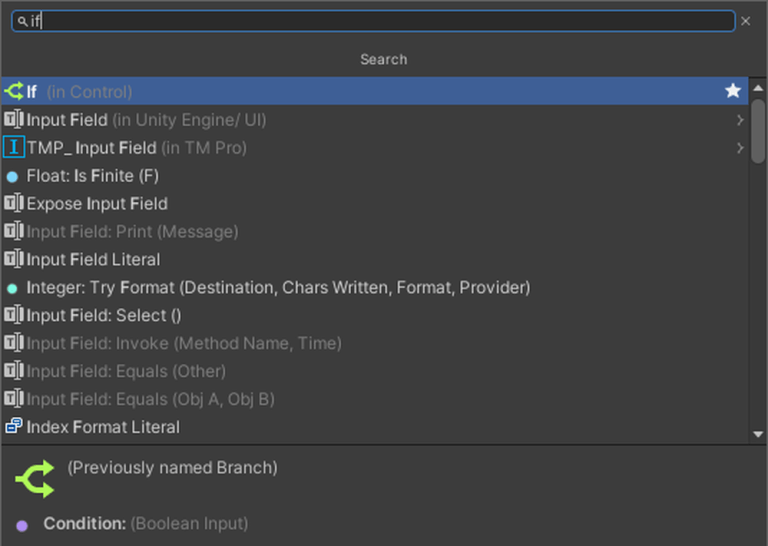Click the teal dot beside Integer: Try Format
Screen dimensions: 768x546
click(12, 288)
